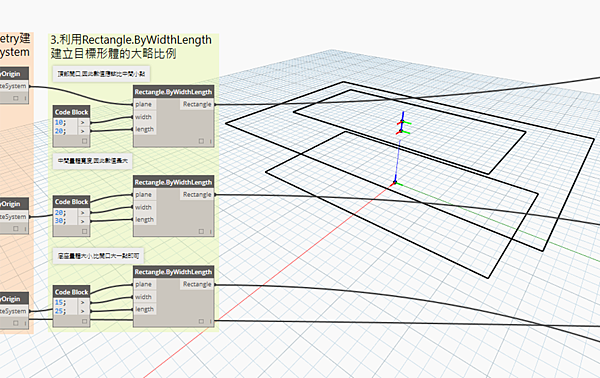Select the plane input of top Rectangle node
The width and height of the screenshot is (600, 378).
pyautogui.click(x=144, y=104)
